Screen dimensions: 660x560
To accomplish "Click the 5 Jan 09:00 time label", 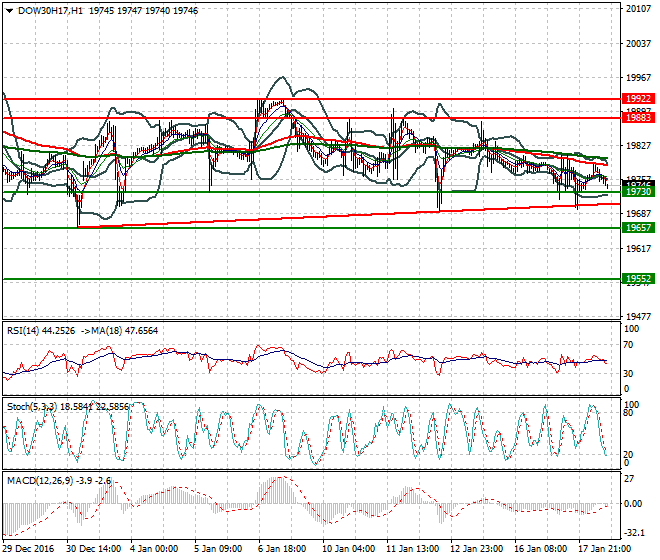I will pos(218,549).
